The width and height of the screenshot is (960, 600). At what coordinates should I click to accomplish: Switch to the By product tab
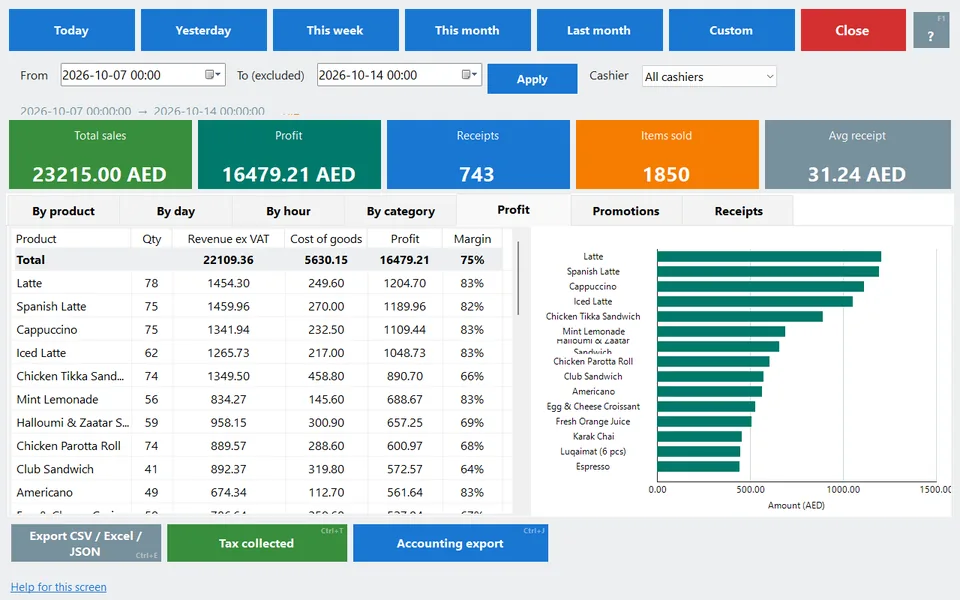pos(63,211)
